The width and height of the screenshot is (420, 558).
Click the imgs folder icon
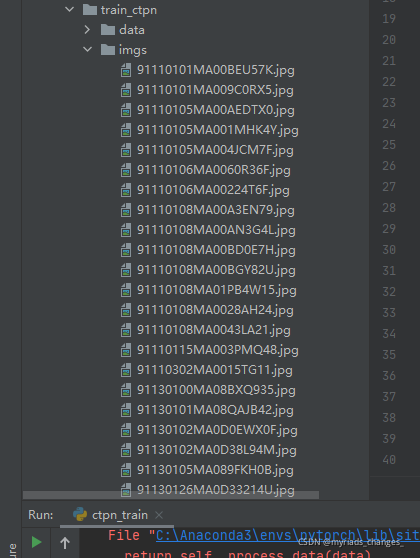pyautogui.click(x=108, y=49)
